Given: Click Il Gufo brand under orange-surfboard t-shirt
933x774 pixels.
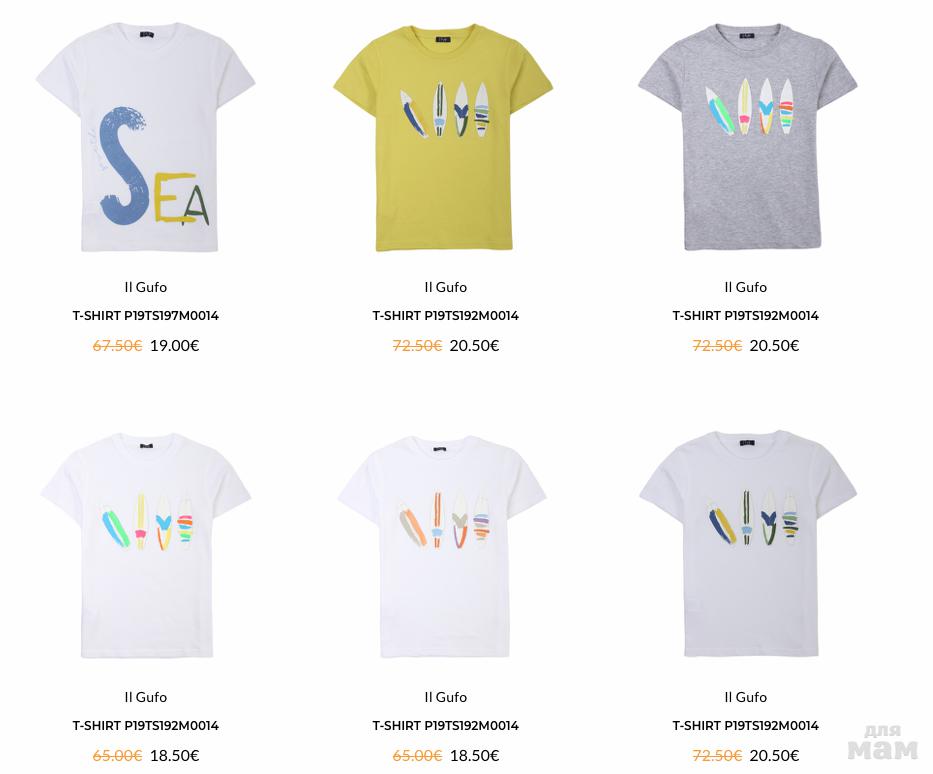Looking at the screenshot, I should (x=446, y=697).
